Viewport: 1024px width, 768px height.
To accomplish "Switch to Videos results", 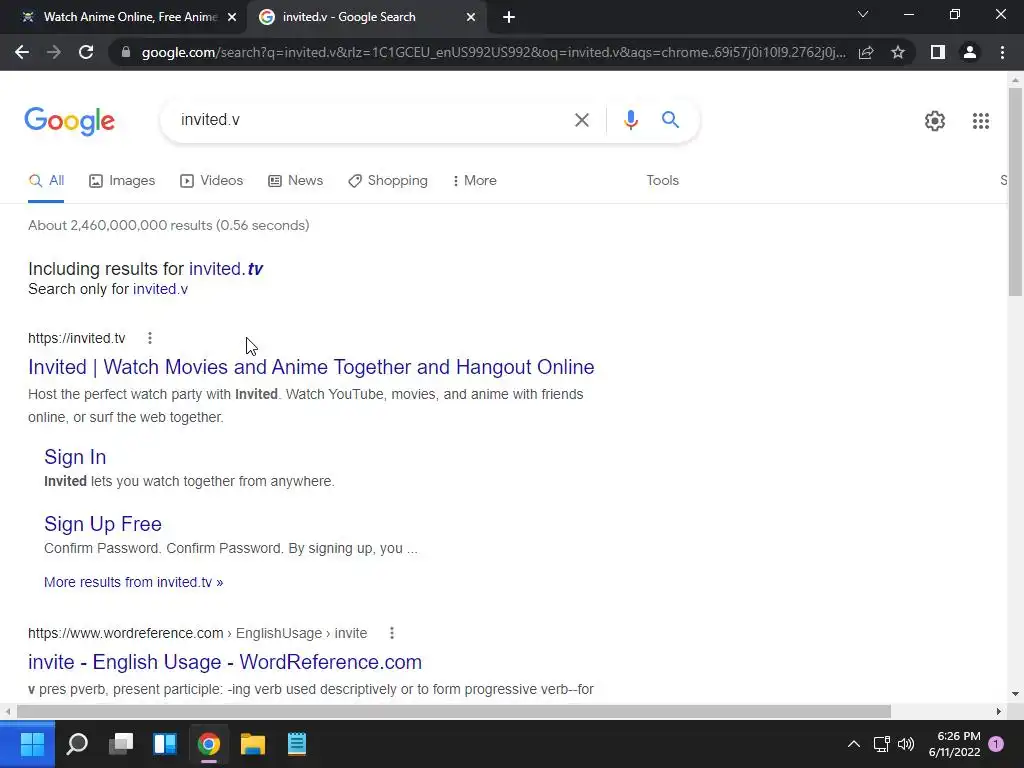I will (x=212, y=181).
